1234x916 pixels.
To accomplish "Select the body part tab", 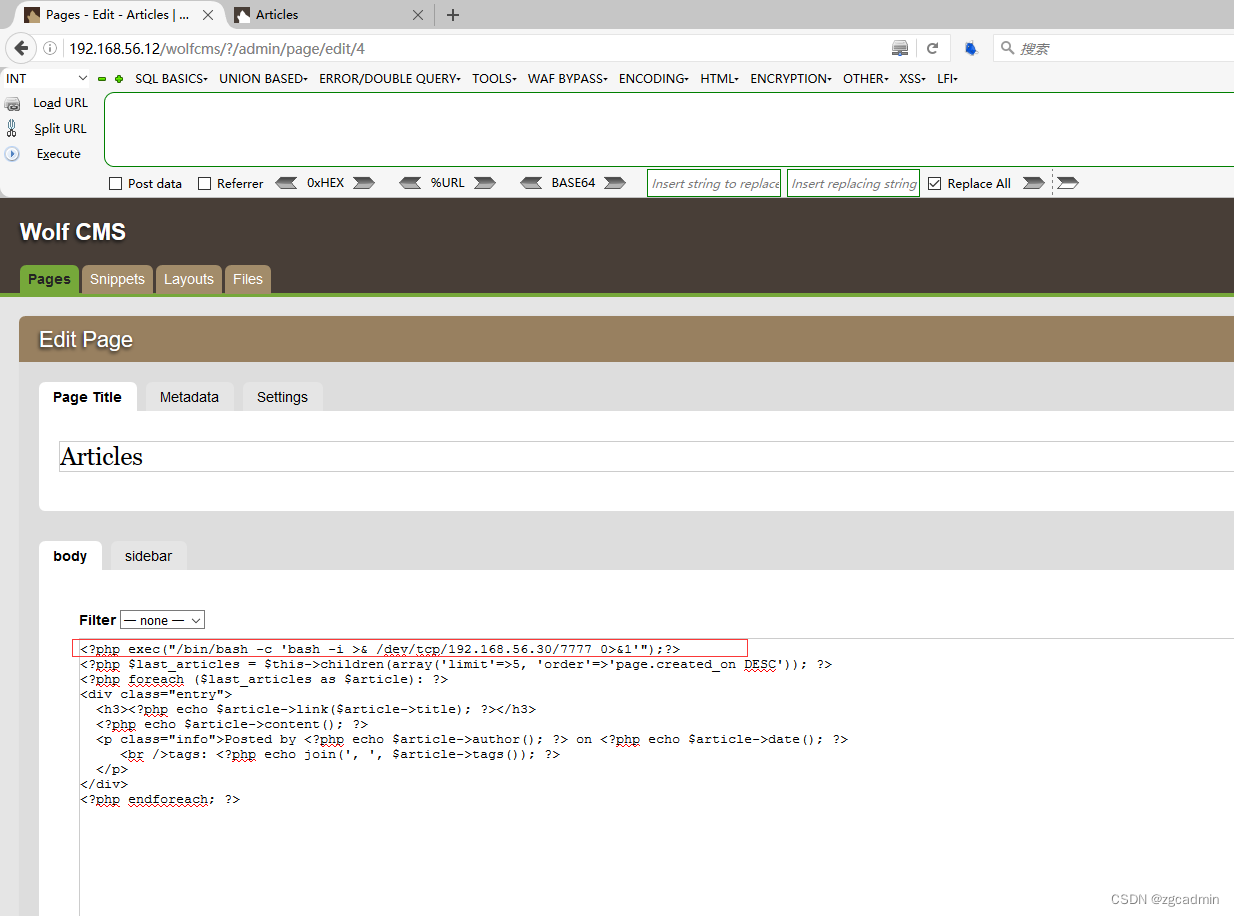I will [70, 556].
